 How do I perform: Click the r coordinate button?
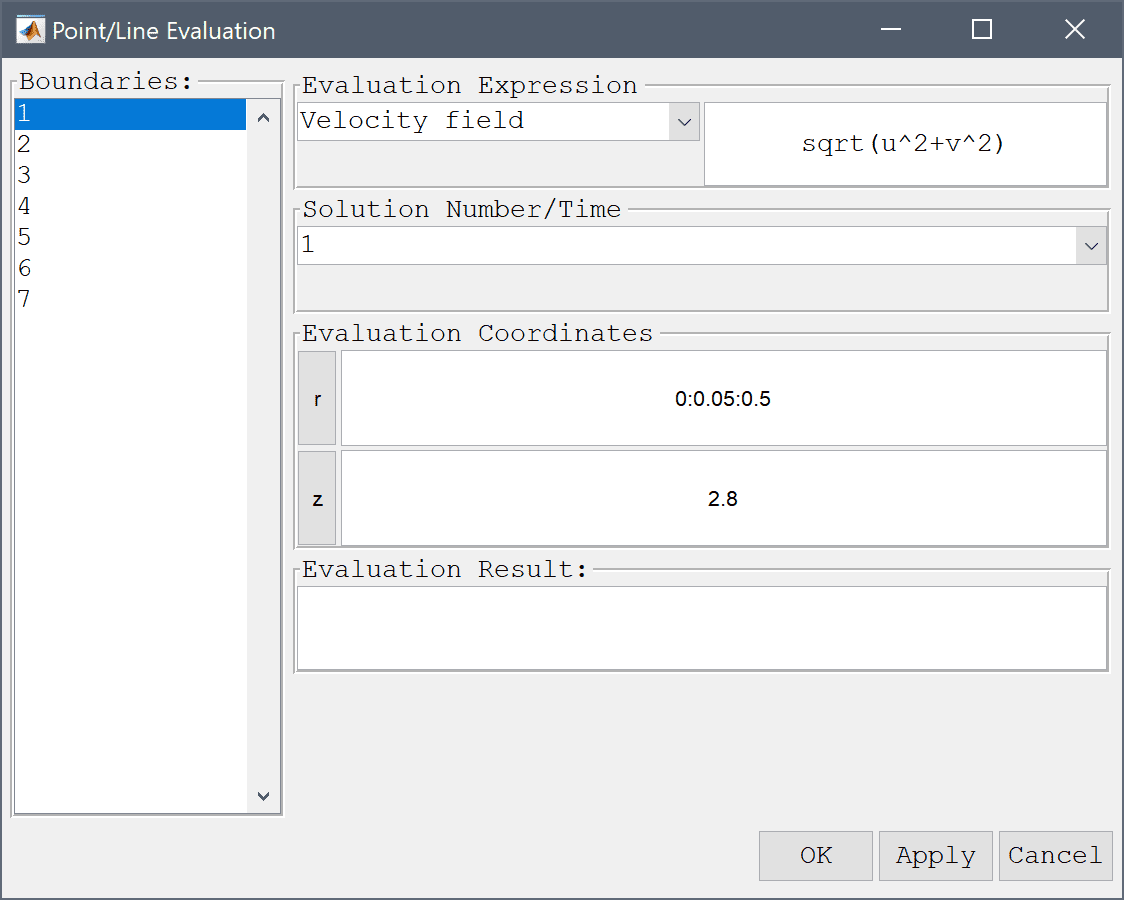point(317,399)
